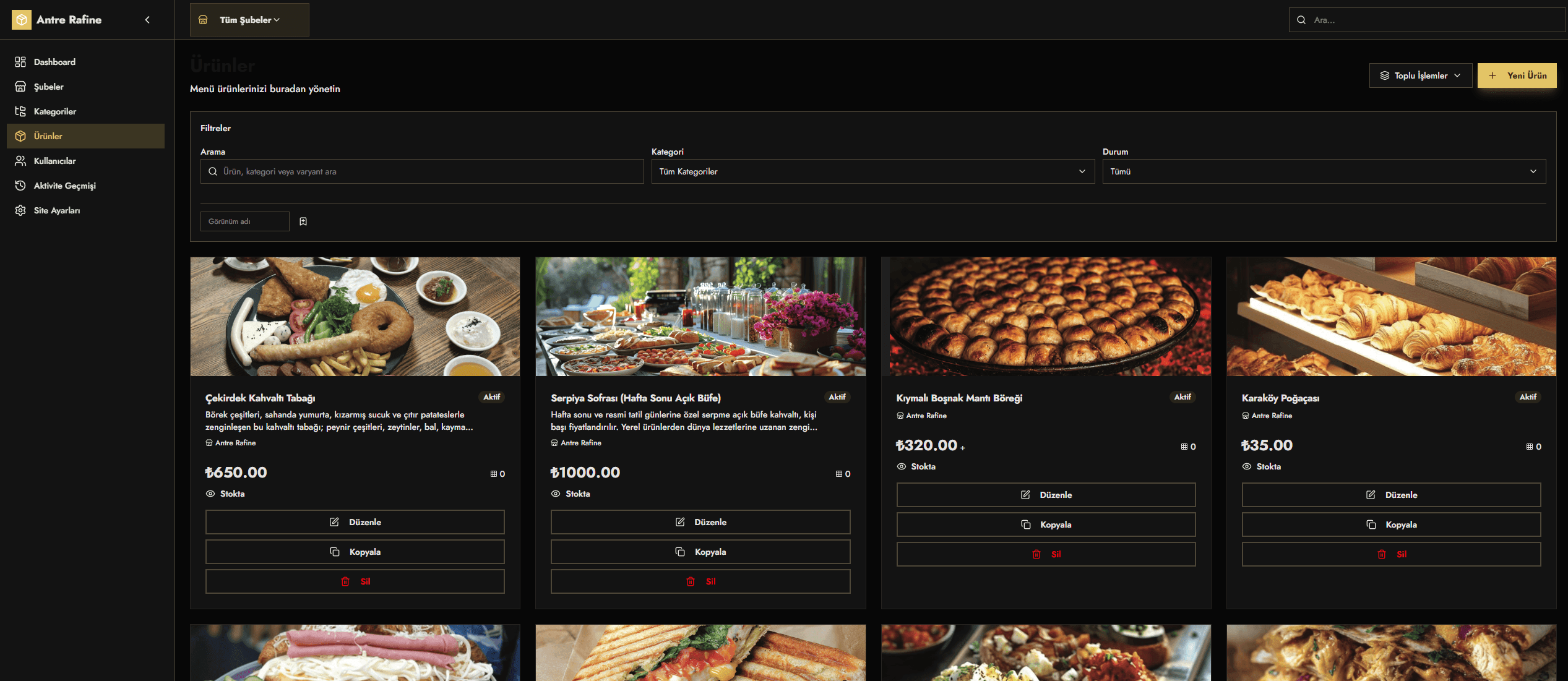Open Aktivite Geçmişi page
The width and height of the screenshot is (1568, 681).
pyautogui.click(x=85, y=186)
